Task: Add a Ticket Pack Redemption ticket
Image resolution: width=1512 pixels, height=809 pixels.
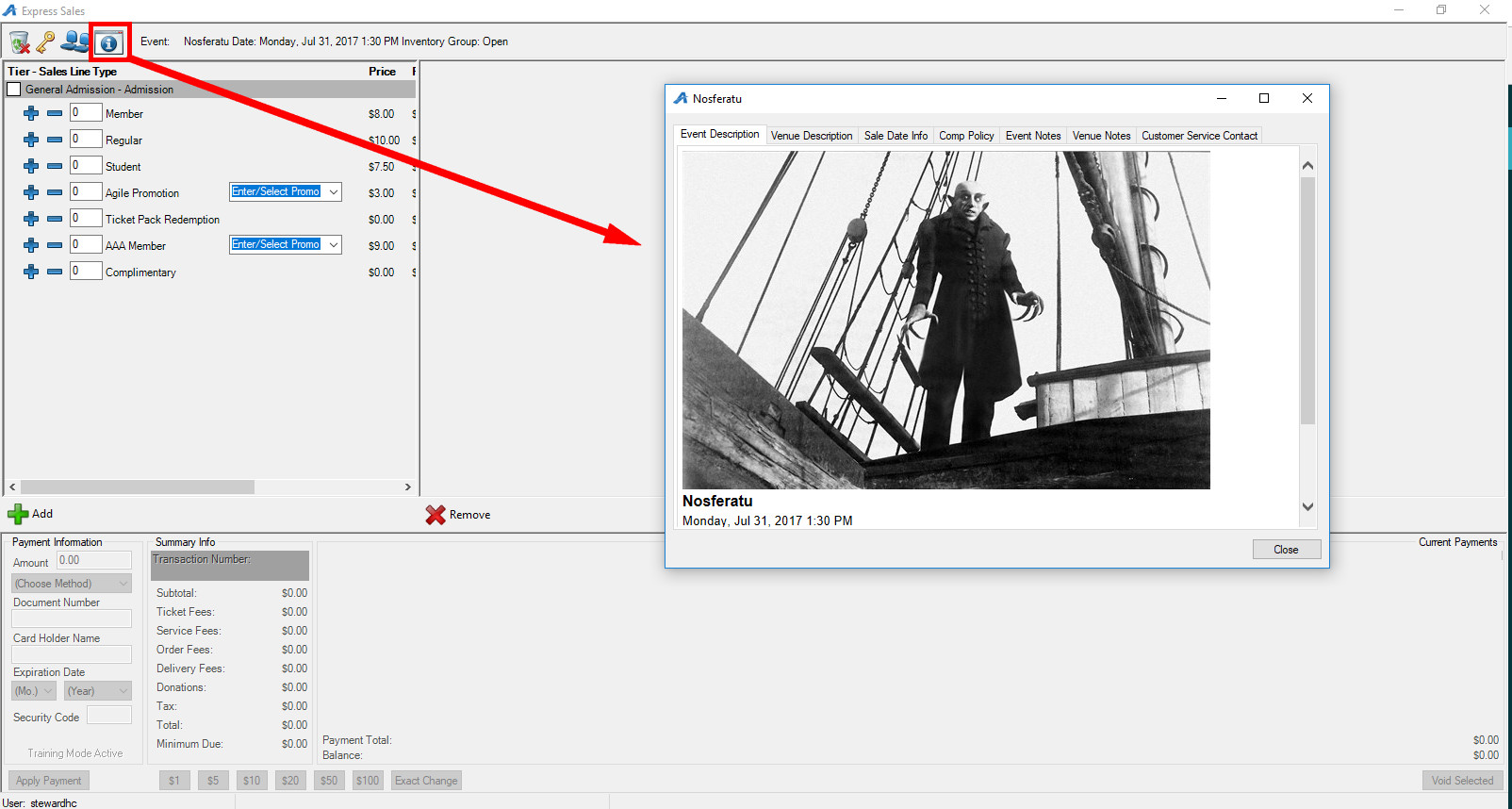Action: [31, 219]
